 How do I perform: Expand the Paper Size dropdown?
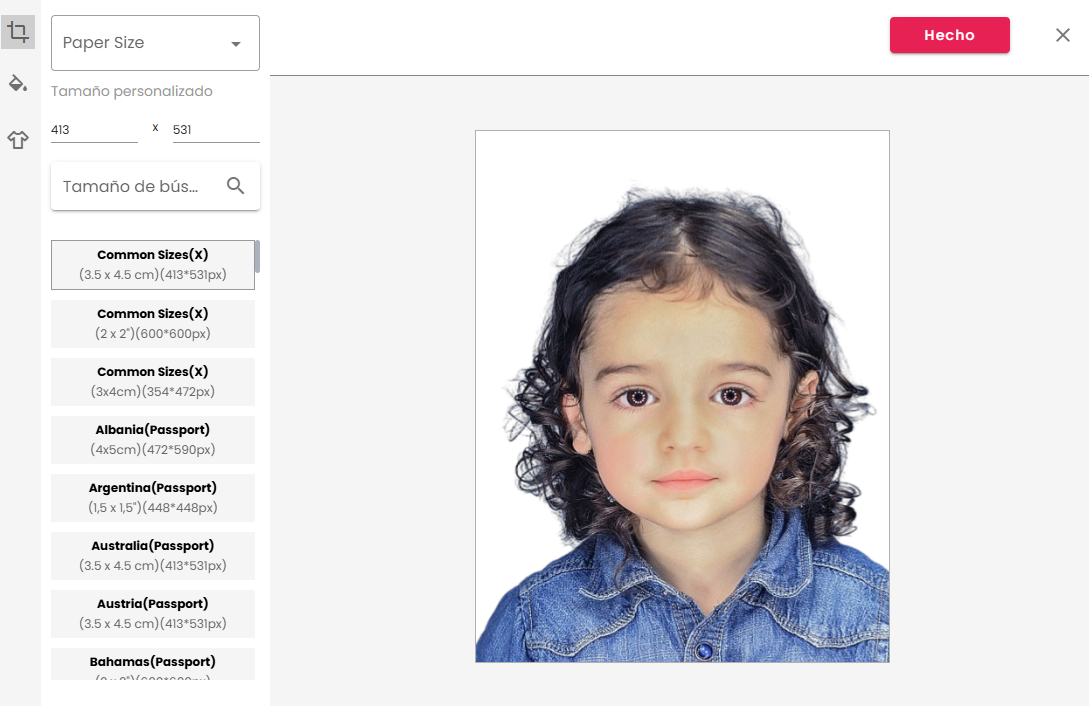(x=155, y=43)
